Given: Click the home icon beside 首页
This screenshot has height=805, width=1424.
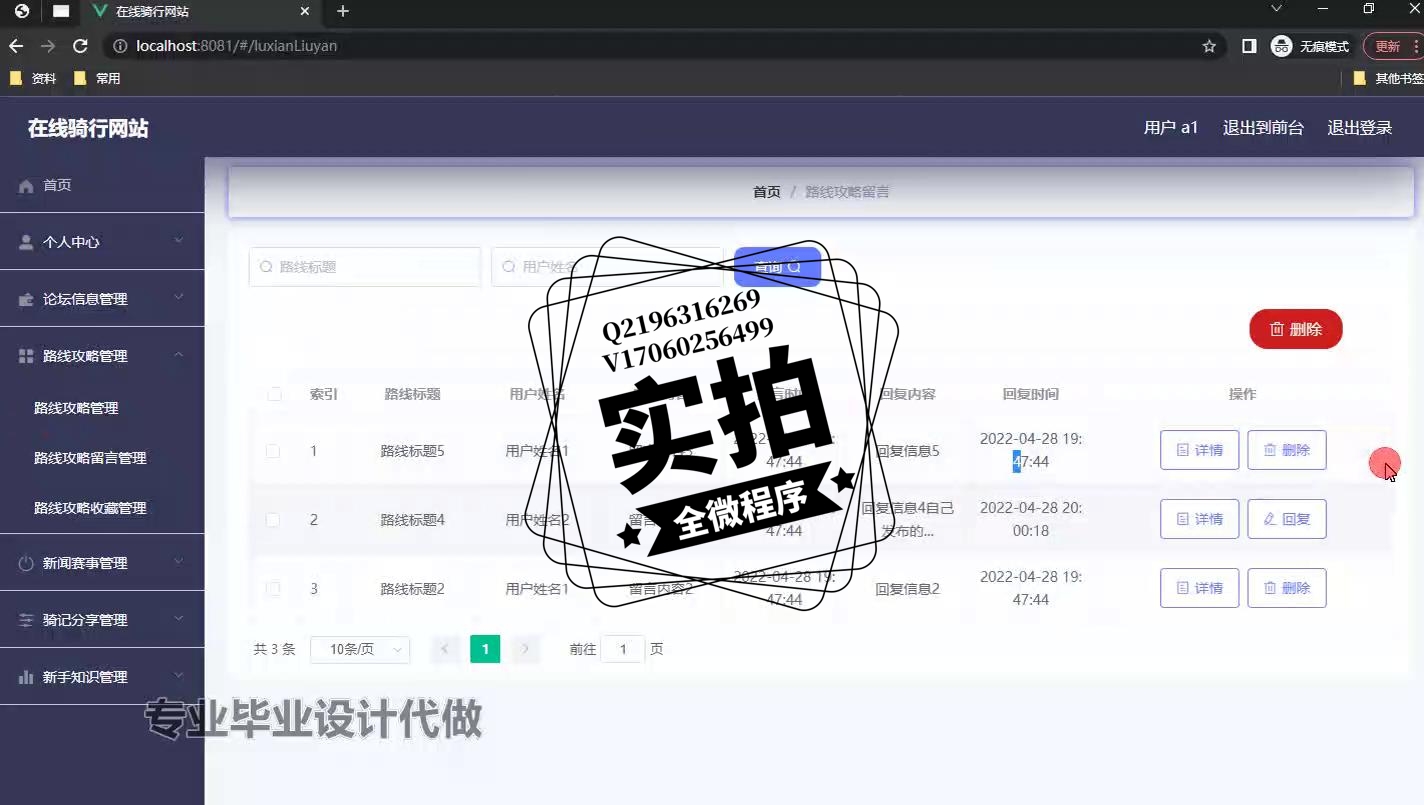Looking at the screenshot, I should click(x=26, y=186).
